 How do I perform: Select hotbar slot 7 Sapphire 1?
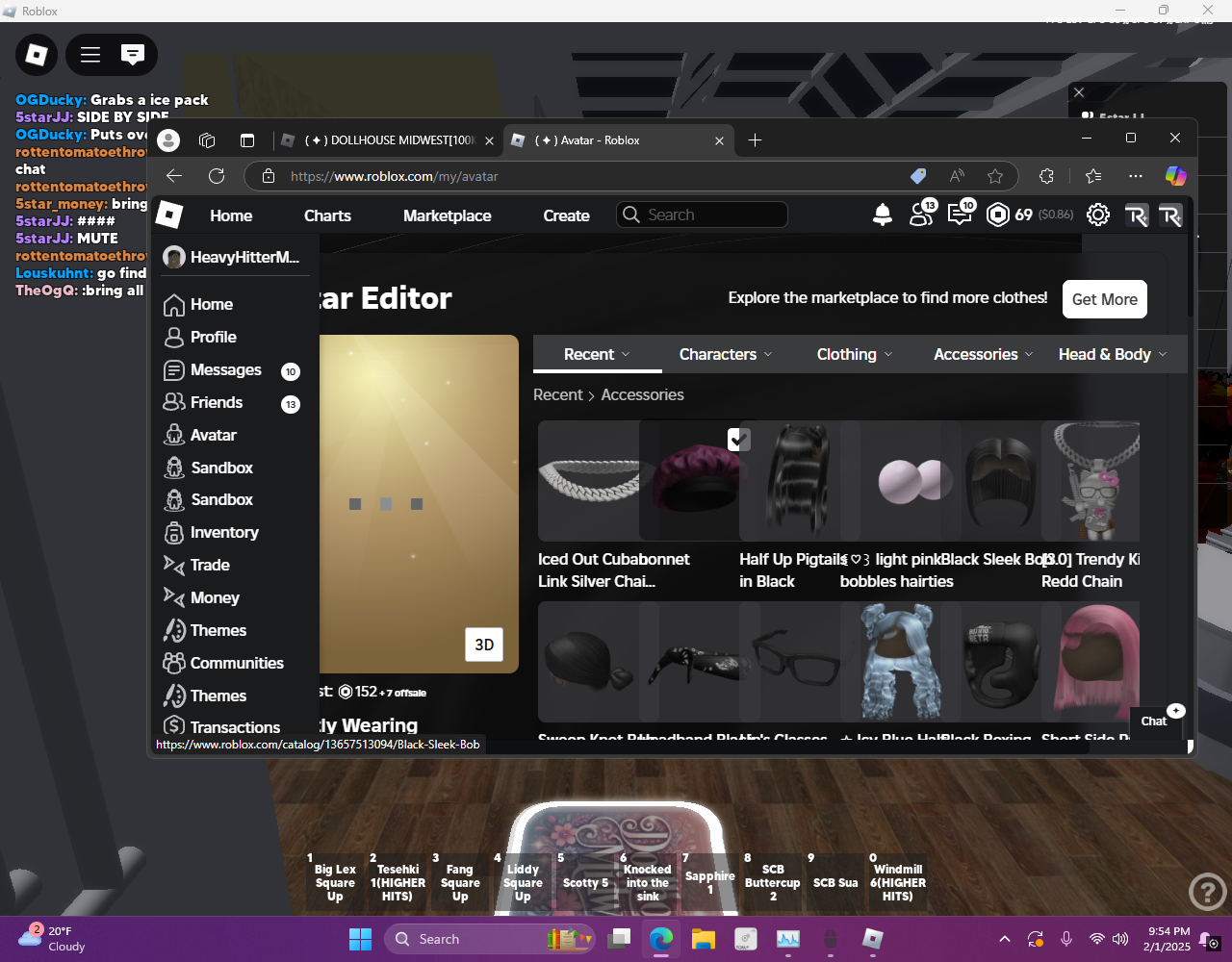710,882
